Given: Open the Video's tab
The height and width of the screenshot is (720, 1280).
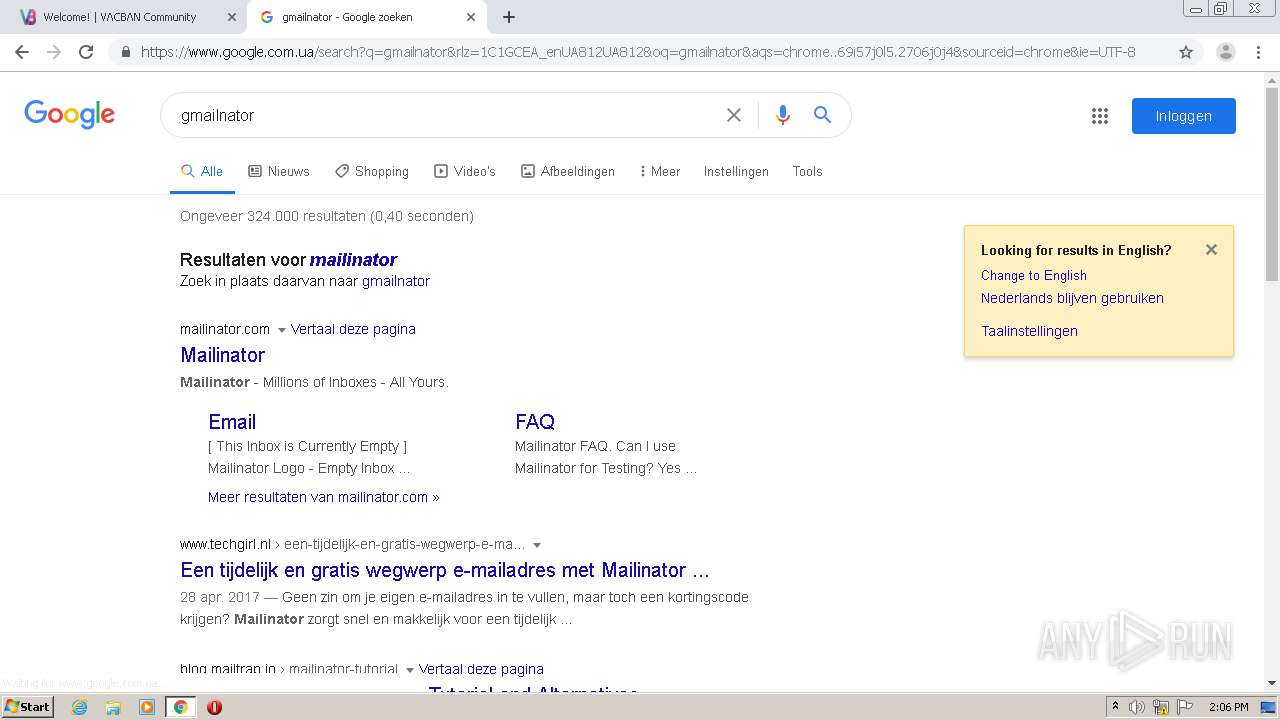Looking at the screenshot, I should (465, 171).
